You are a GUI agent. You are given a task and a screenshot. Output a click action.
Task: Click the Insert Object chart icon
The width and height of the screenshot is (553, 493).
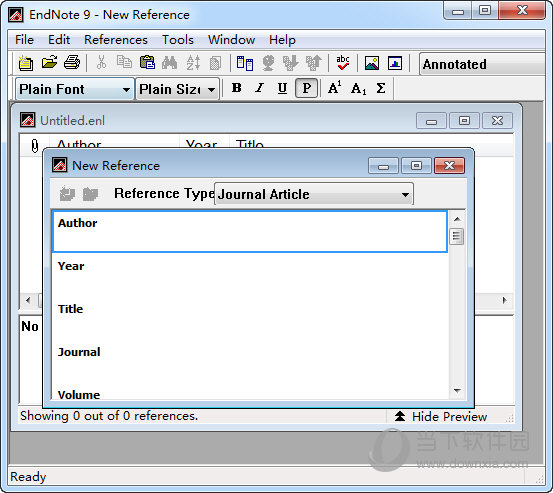click(395, 63)
